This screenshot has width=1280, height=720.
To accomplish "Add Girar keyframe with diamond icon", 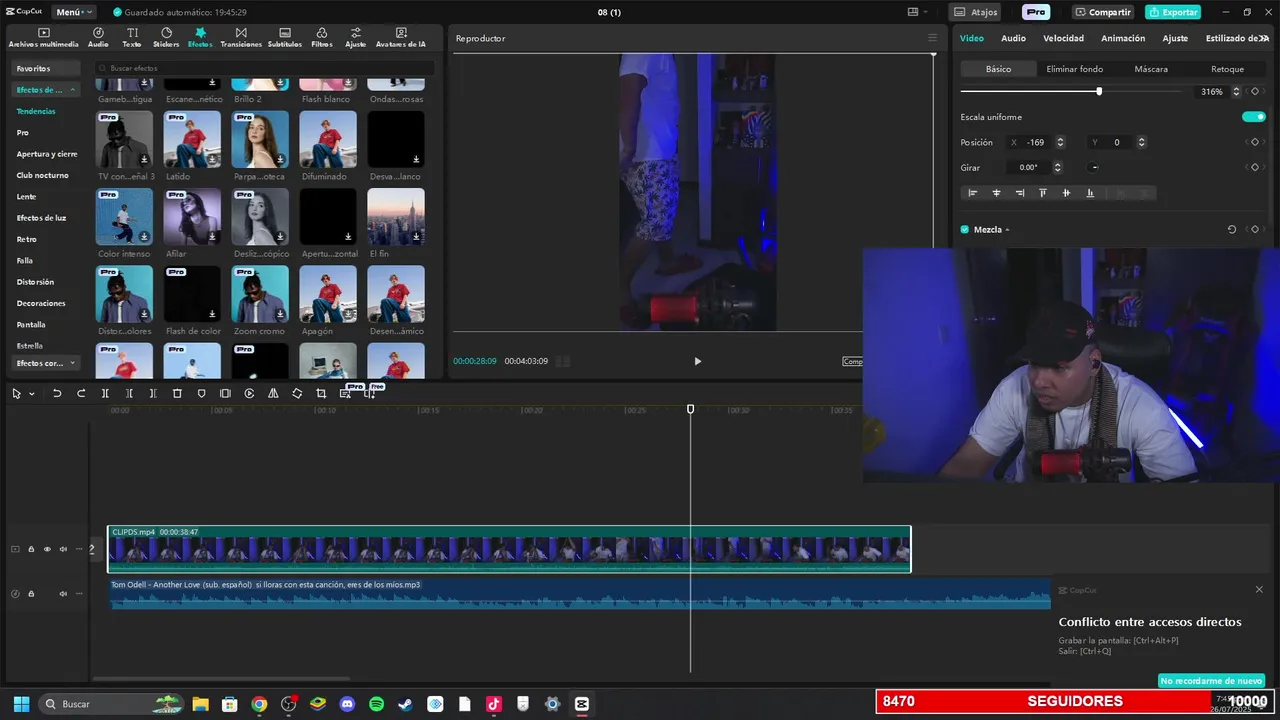I will 1255,167.
